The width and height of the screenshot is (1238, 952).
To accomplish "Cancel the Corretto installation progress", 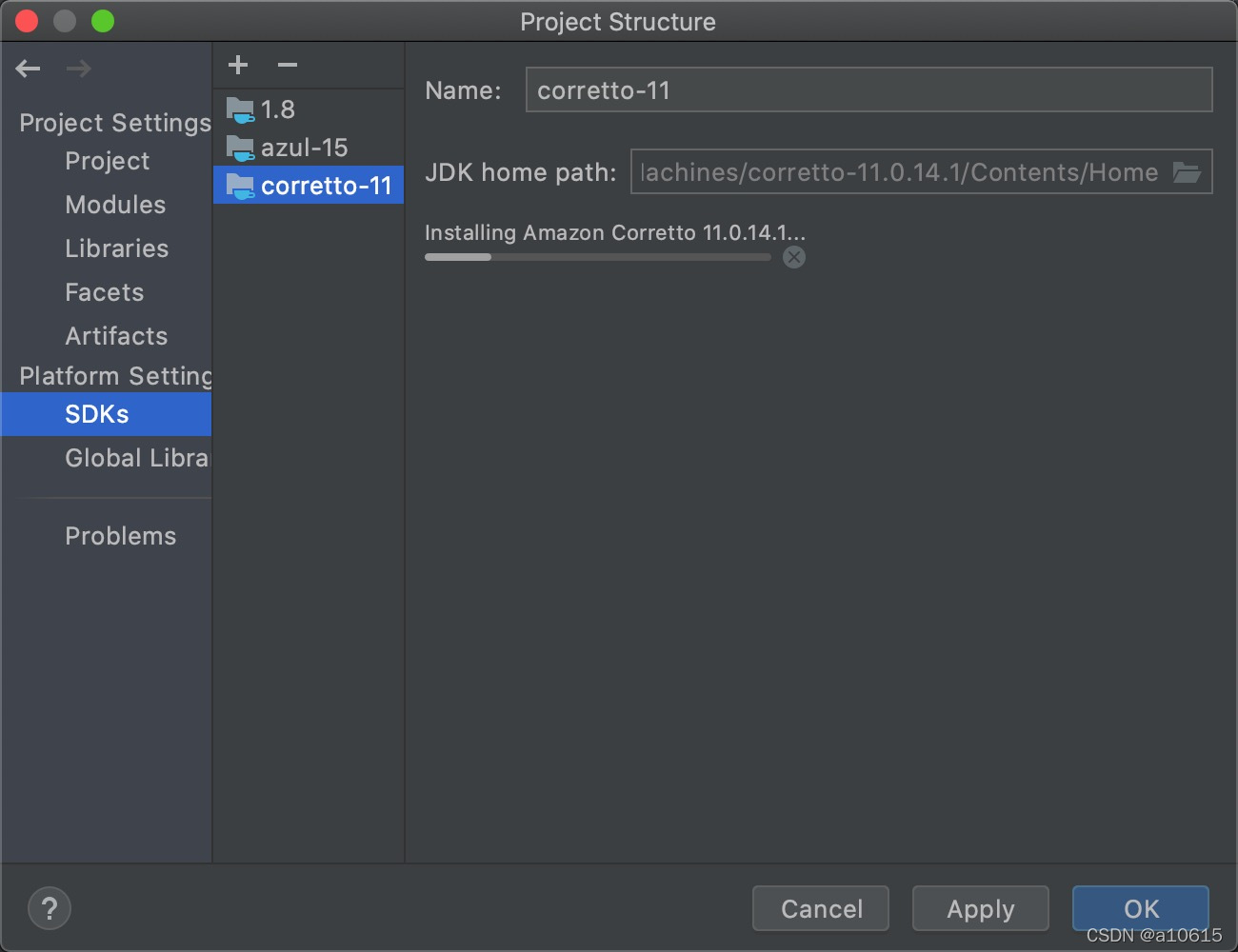I will pyautogui.click(x=794, y=257).
